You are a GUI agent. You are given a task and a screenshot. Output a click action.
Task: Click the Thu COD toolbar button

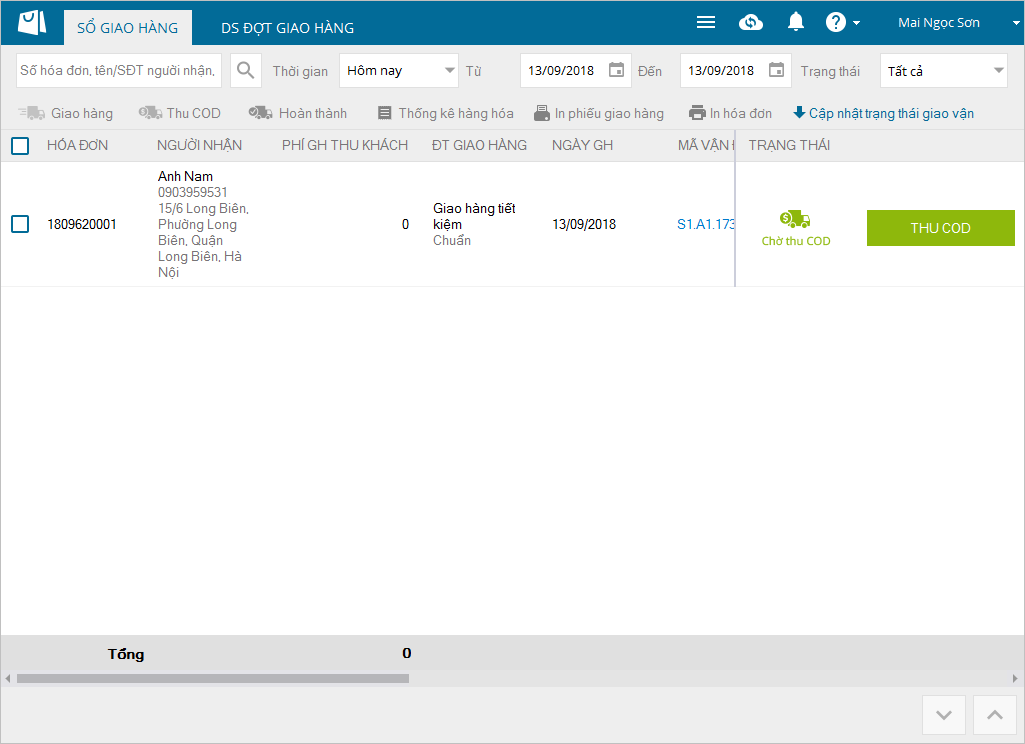180,113
